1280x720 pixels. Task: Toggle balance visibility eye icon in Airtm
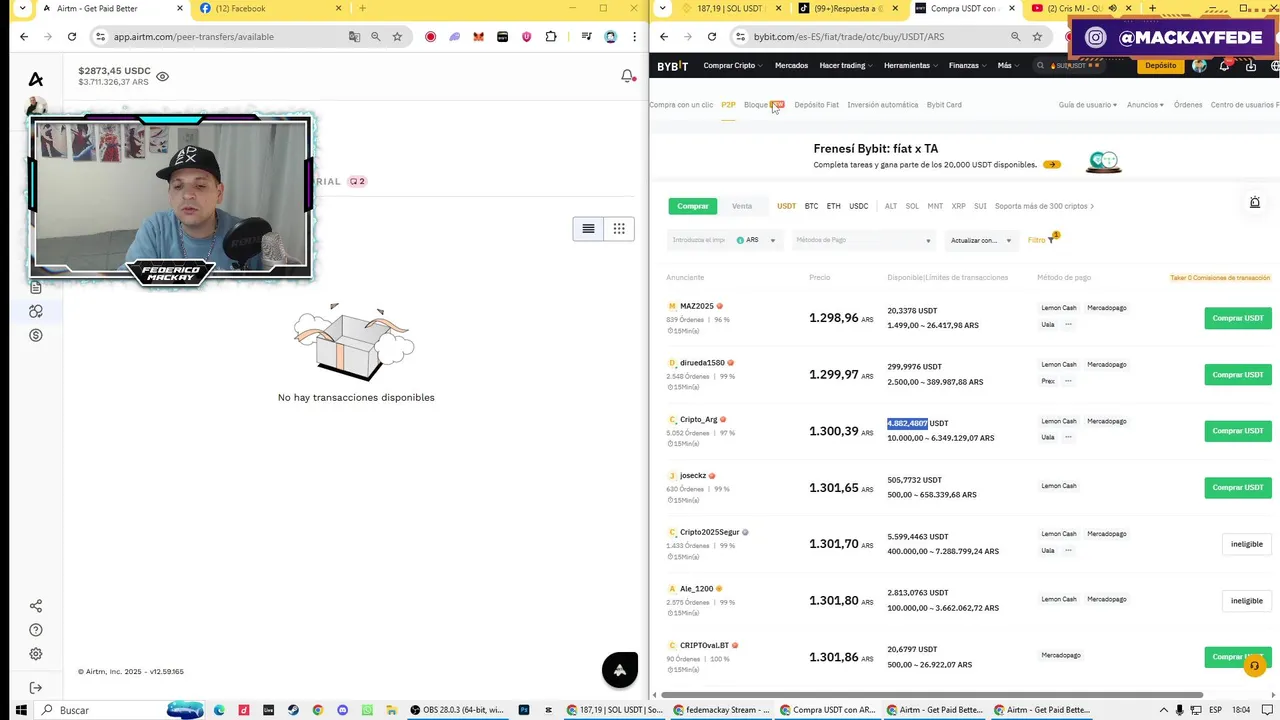[163, 76]
